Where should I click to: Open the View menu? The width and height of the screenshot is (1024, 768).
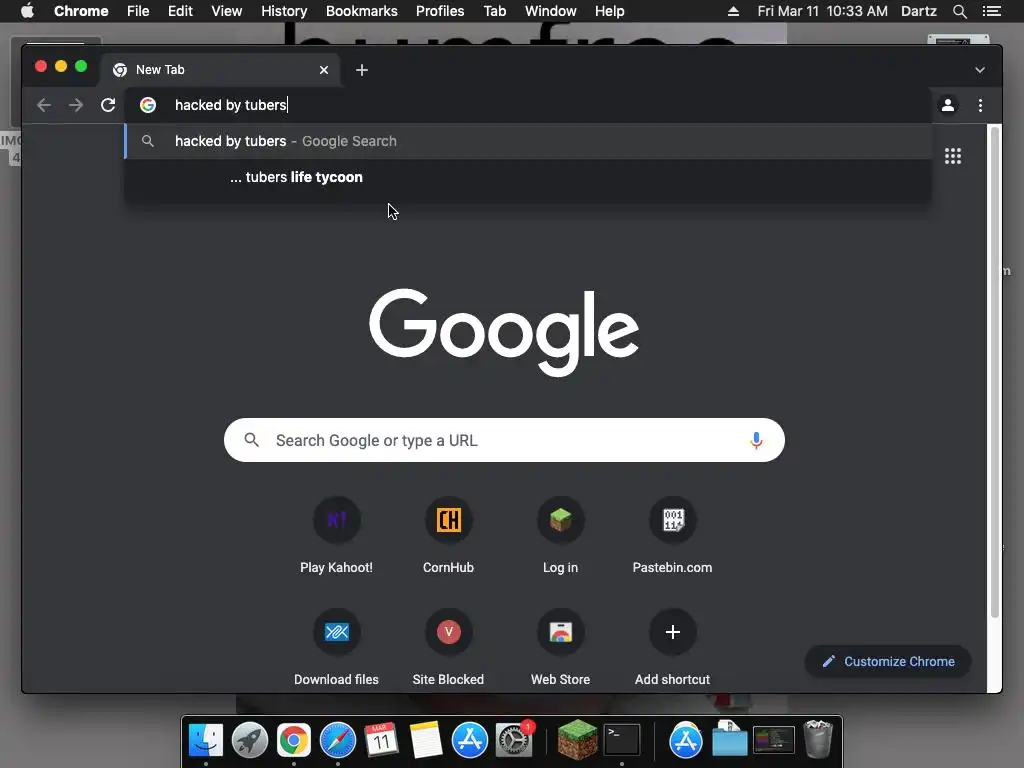(x=227, y=11)
